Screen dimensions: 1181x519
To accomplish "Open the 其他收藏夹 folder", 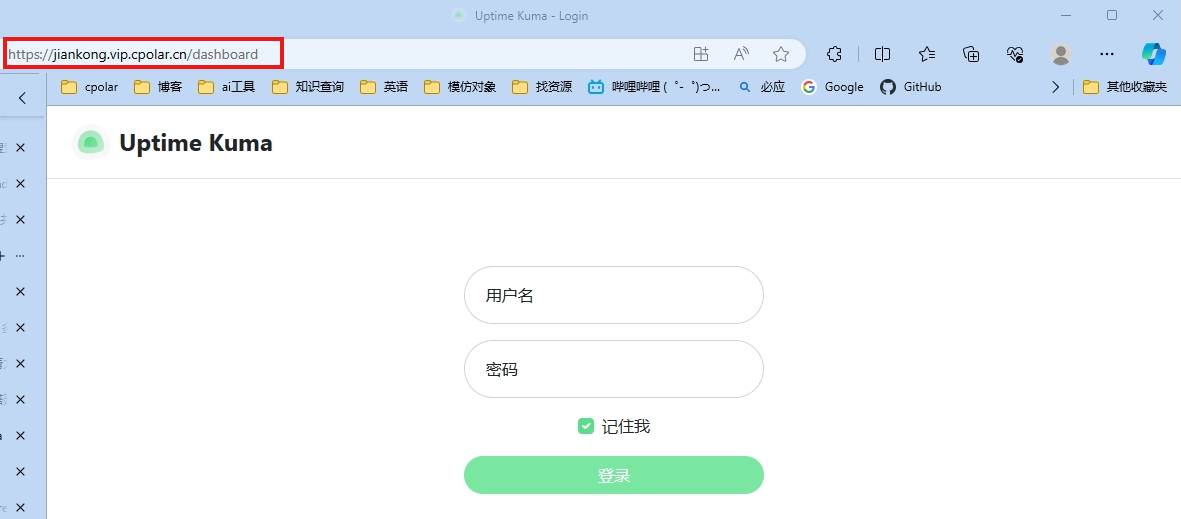I will [1125, 87].
